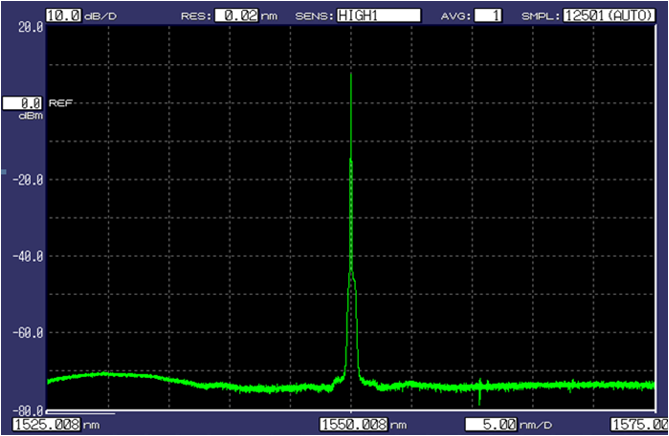Select the 1525.008 nm start wavelength field
Screen dimensions: 669x436
pyautogui.click(x=46, y=425)
